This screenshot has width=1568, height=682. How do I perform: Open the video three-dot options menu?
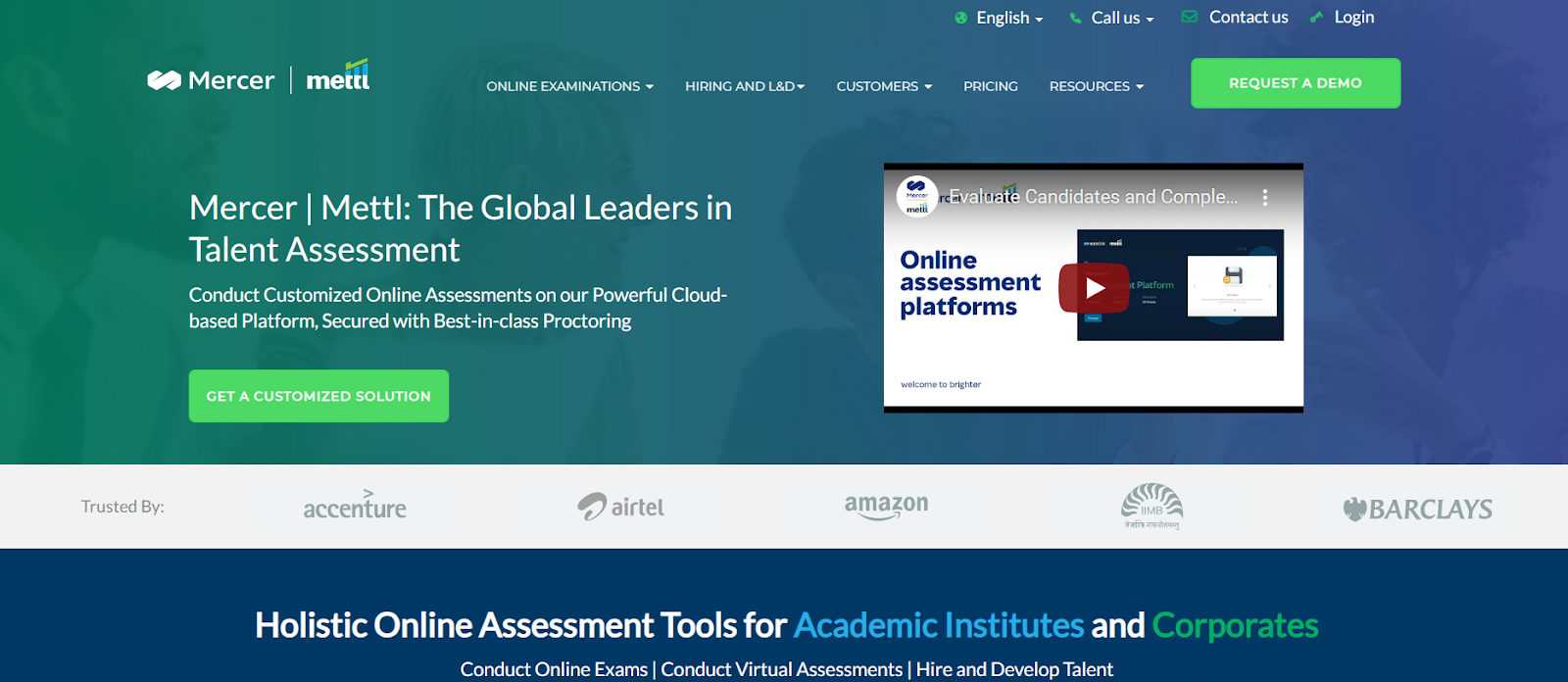[1265, 197]
